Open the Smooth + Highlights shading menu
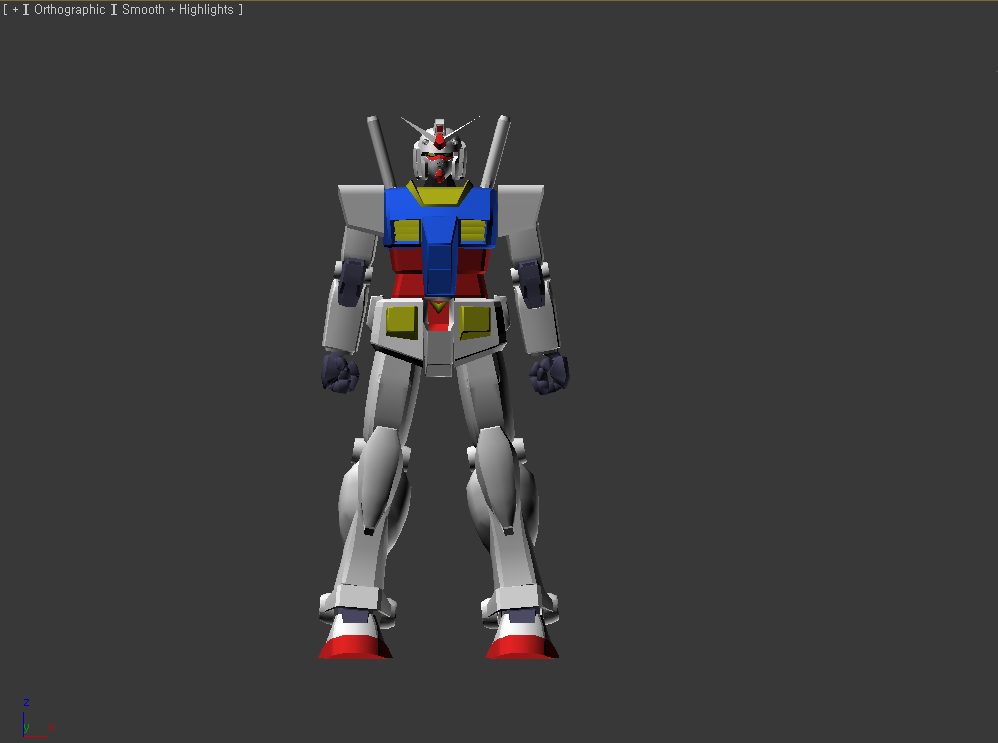998x743 pixels. 178,10
